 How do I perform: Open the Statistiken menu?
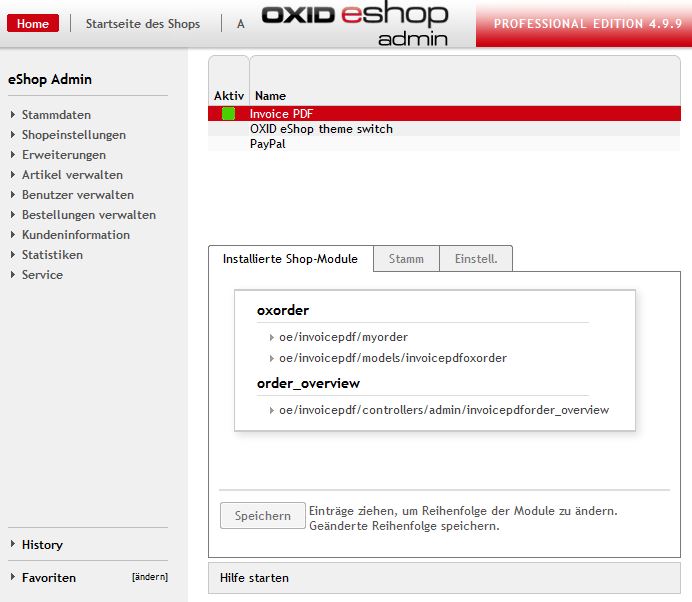pos(52,255)
